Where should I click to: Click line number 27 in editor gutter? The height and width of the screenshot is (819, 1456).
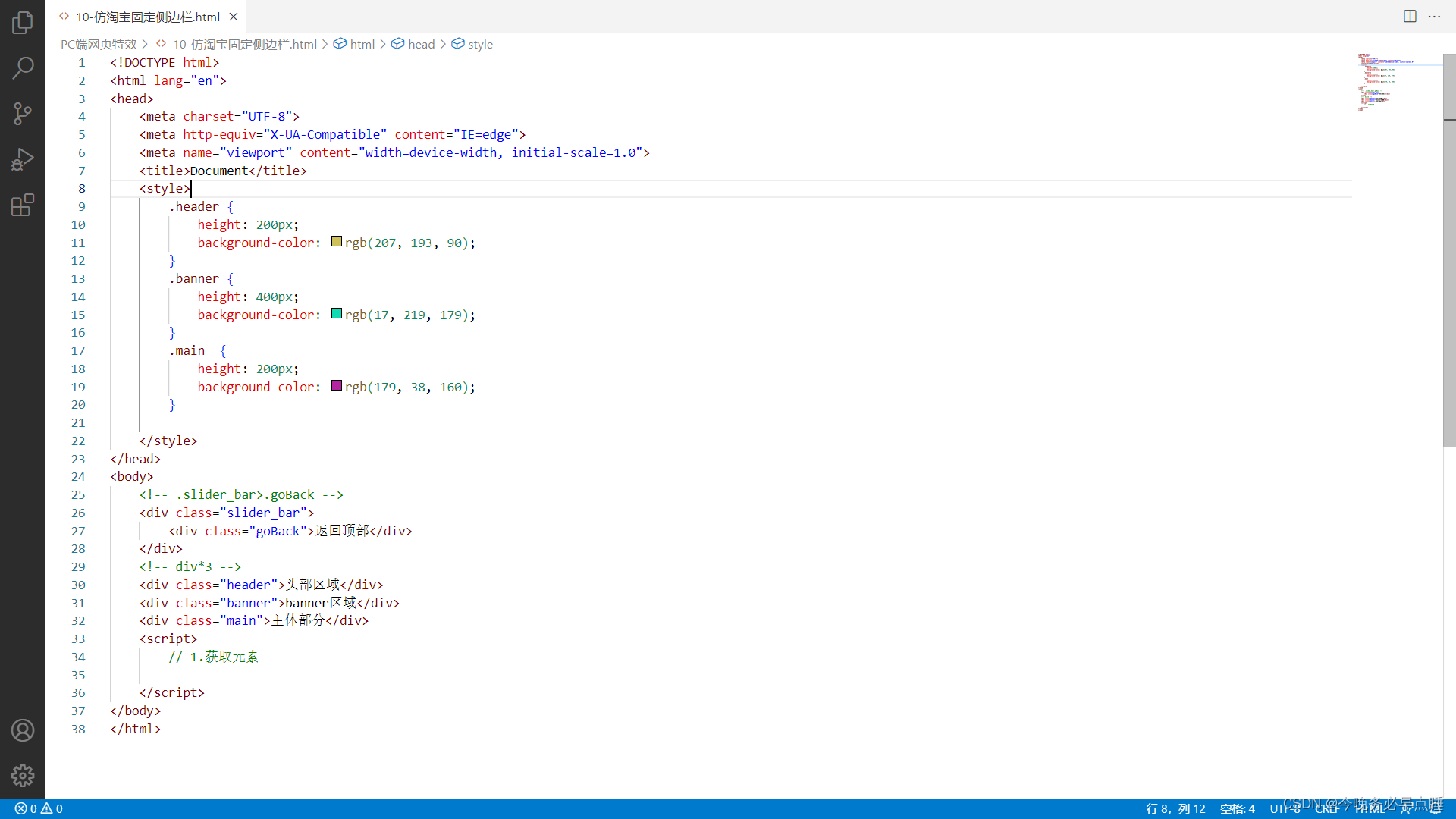[x=78, y=530]
